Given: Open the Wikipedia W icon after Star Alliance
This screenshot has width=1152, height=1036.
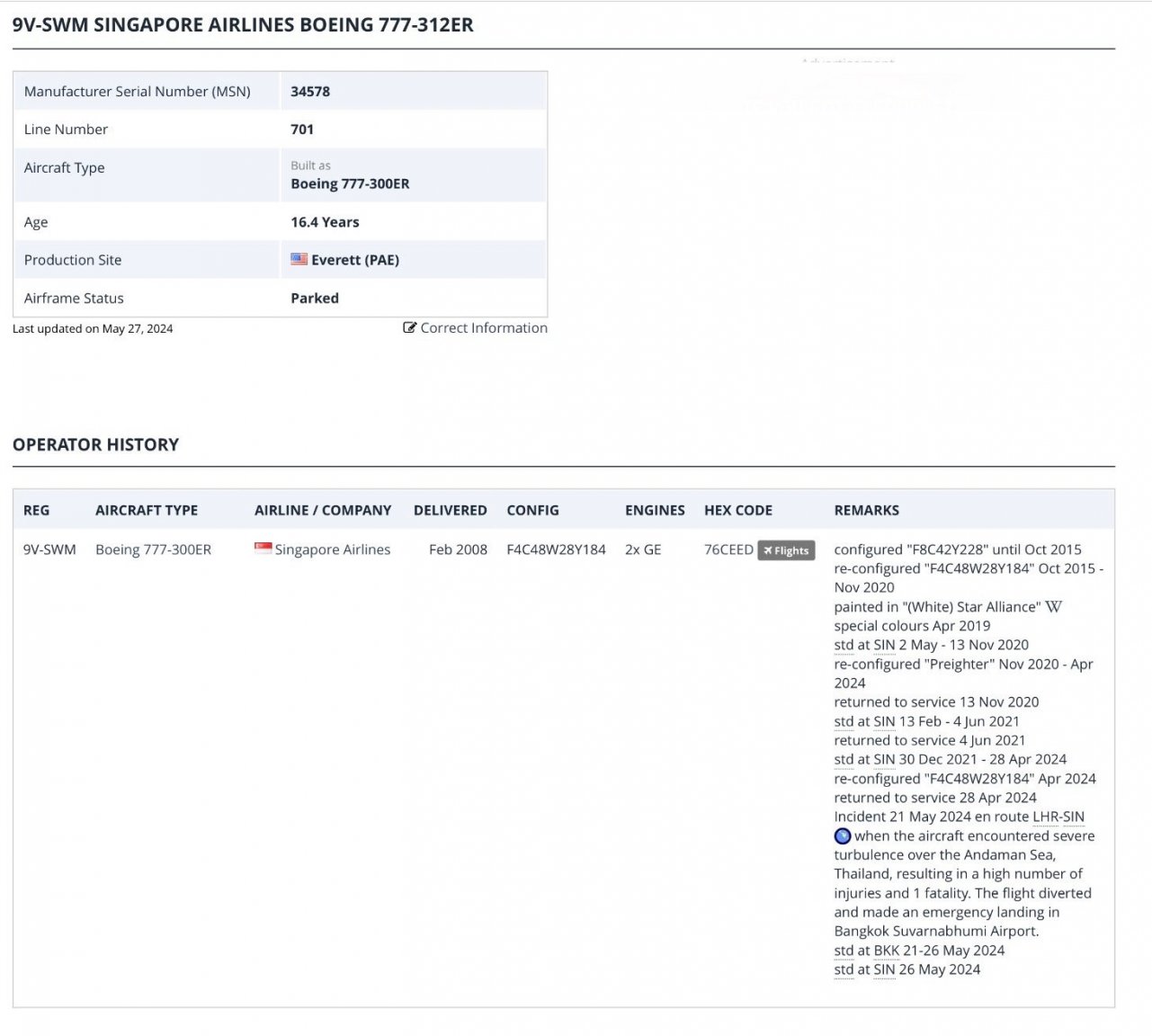Looking at the screenshot, I should point(1054,607).
